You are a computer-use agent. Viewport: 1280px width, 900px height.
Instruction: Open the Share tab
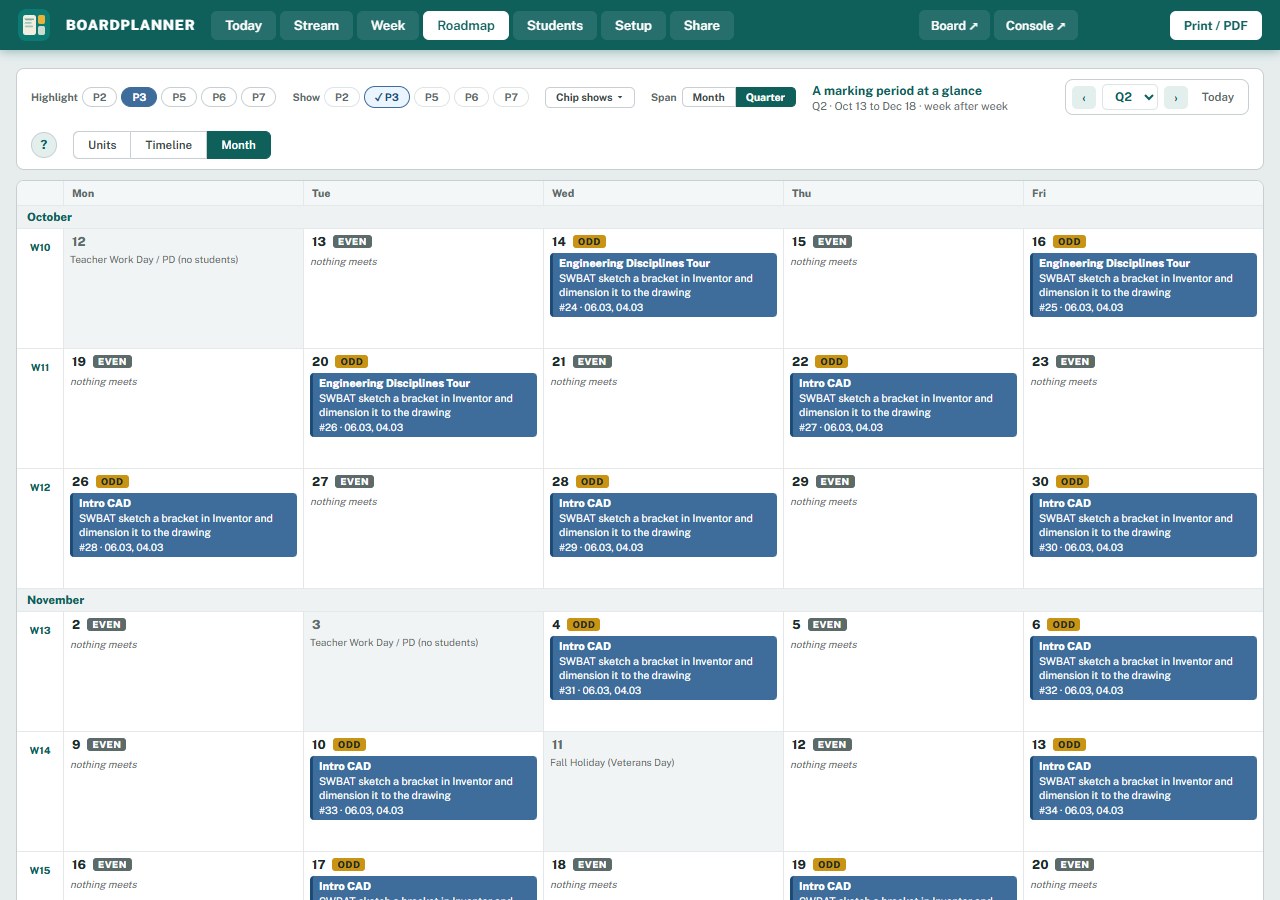click(x=702, y=25)
